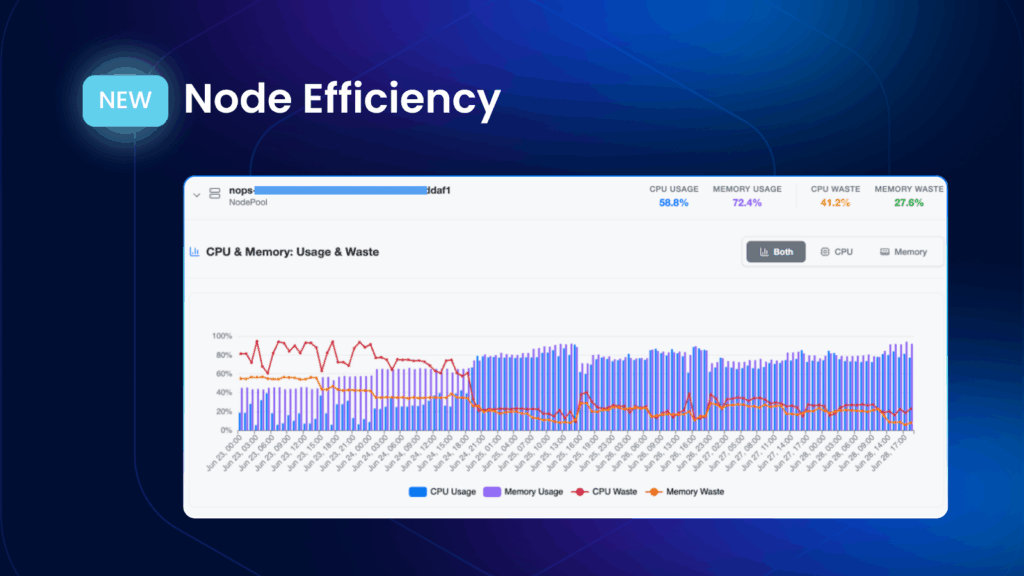This screenshot has width=1024, height=576.
Task: Click the 40% y-axis label
Action: (223, 392)
